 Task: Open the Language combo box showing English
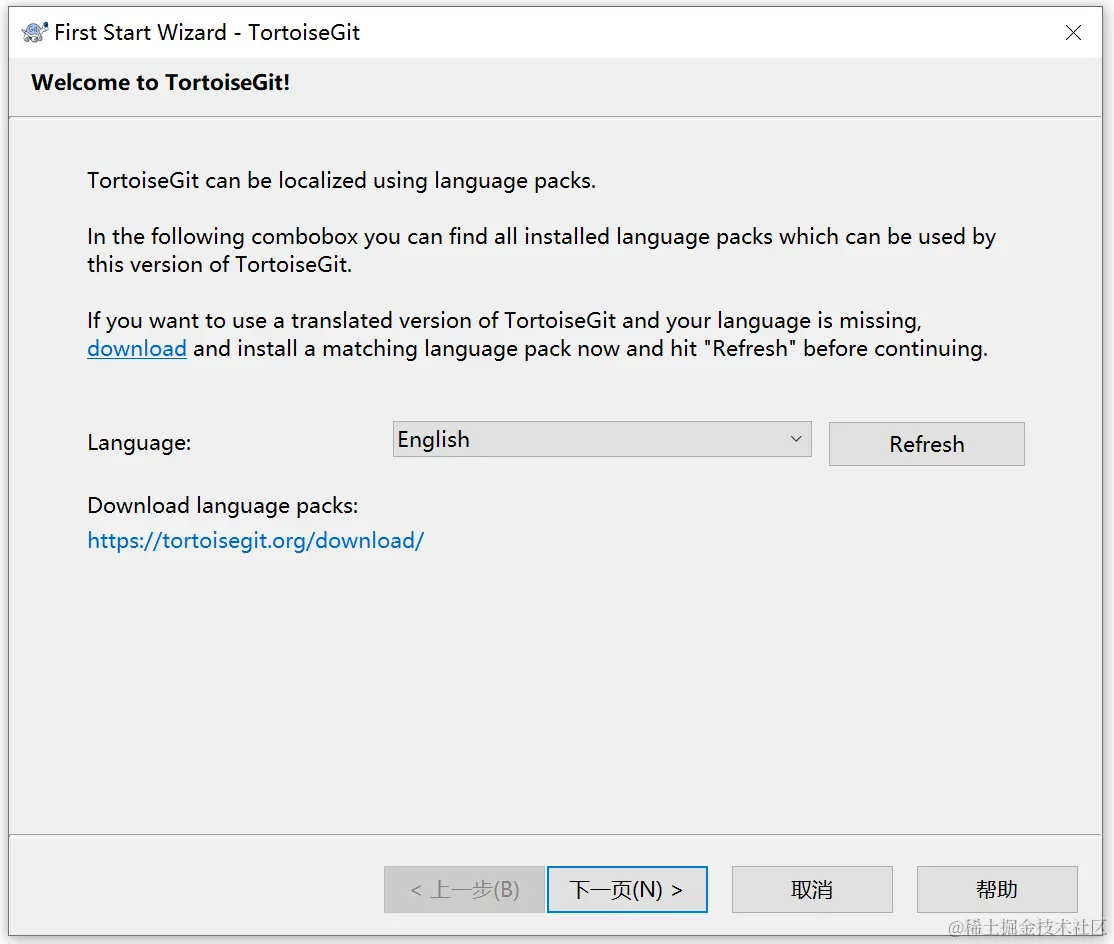(x=602, y=440)
